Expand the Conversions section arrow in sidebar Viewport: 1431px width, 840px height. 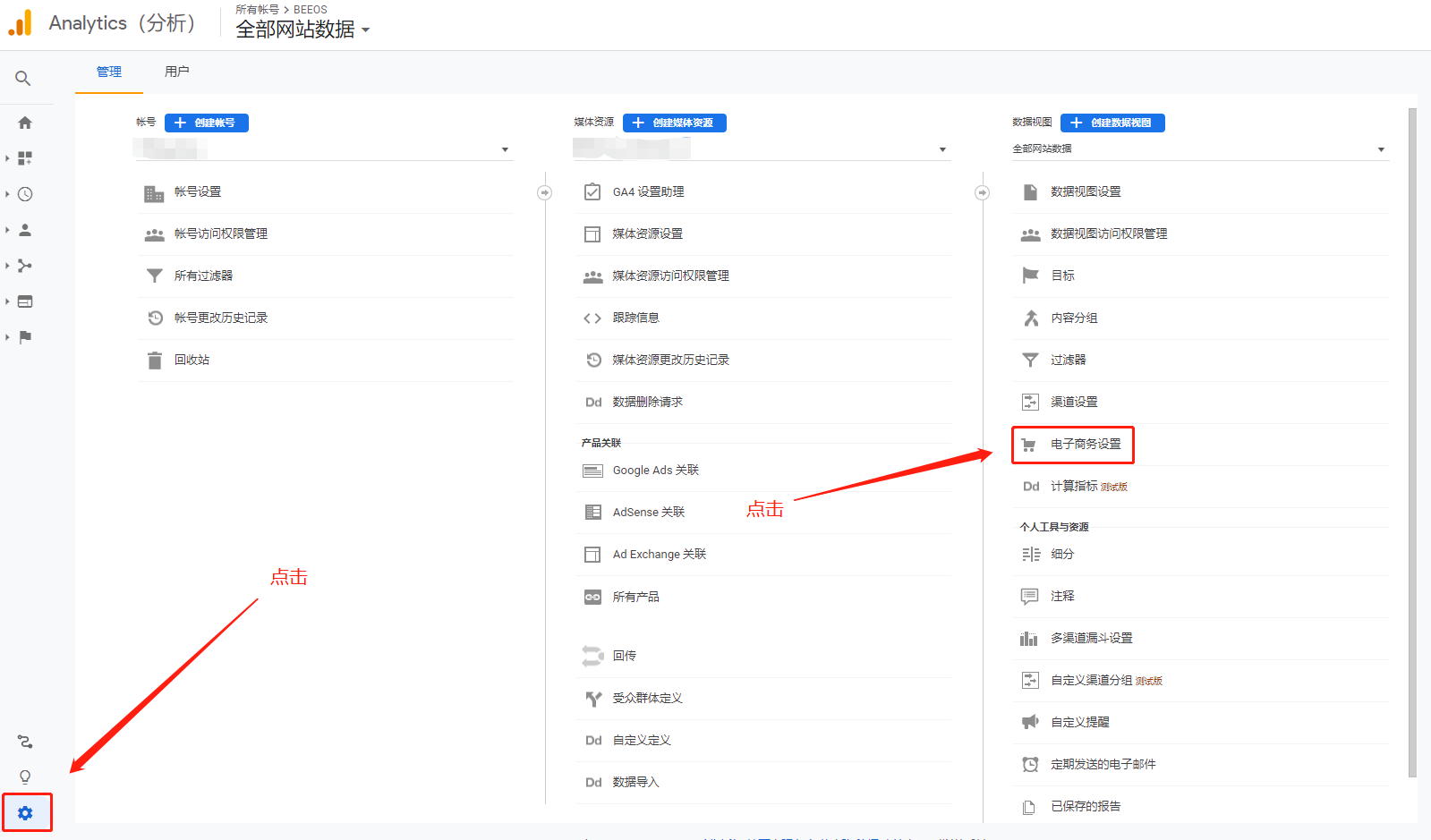7,337
